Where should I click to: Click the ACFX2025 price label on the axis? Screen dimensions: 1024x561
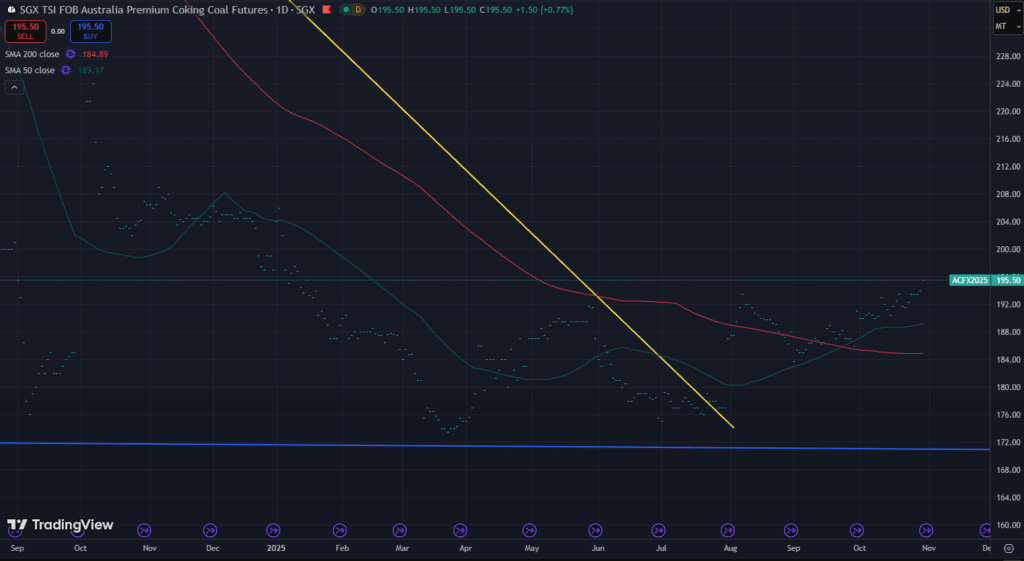click(x=969, y=281)
